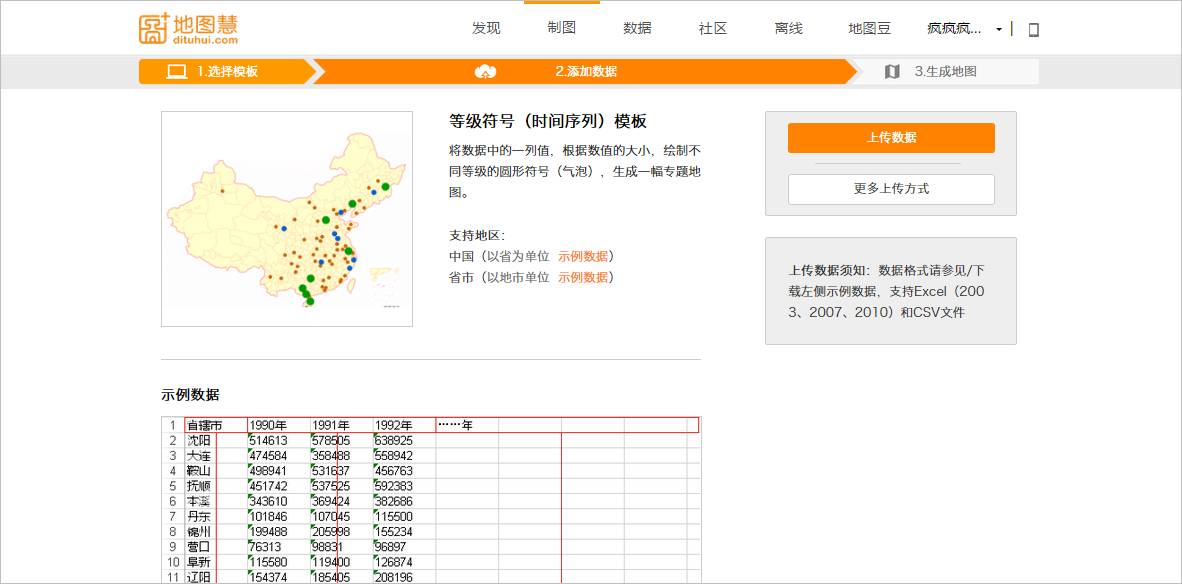
Task: Click the 等级符号（时间序列）模板 title
Action: point(548,121)
